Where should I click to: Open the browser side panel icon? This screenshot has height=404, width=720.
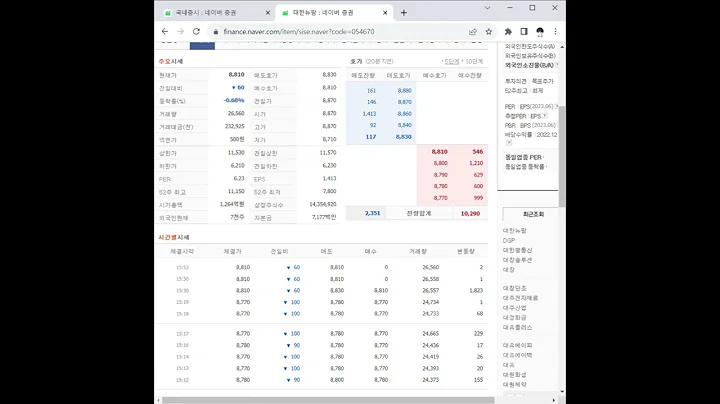pyautogui.click(x=524, y=32)
